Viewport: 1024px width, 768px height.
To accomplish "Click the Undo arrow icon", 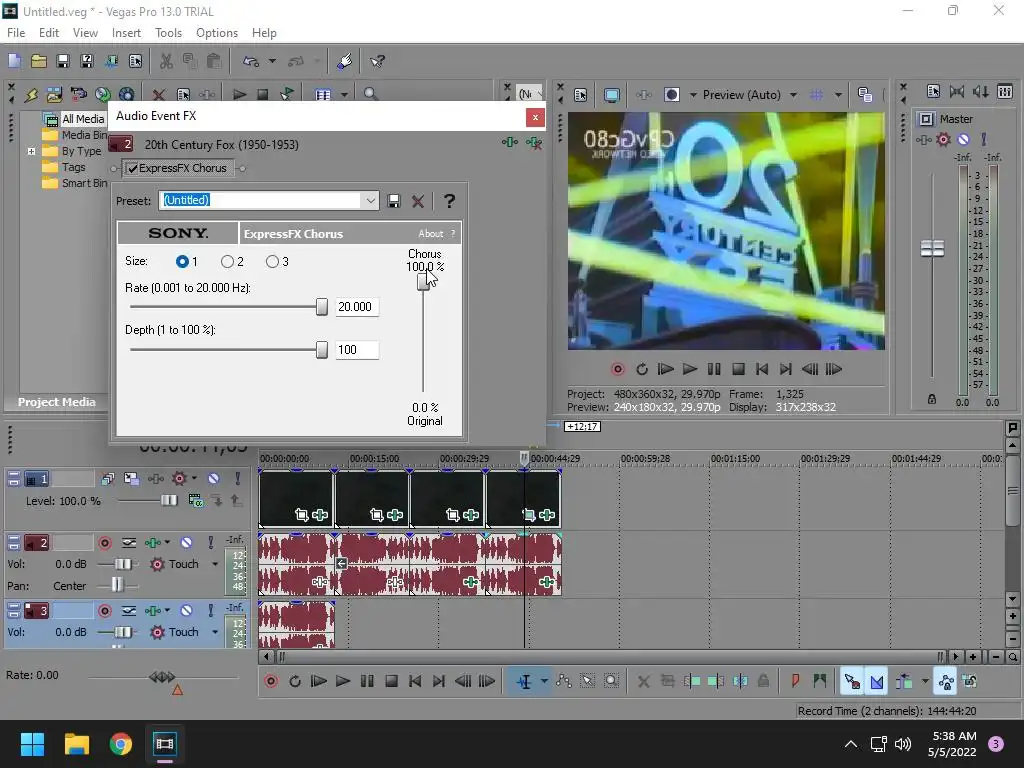I will click(x=251, y=61).
